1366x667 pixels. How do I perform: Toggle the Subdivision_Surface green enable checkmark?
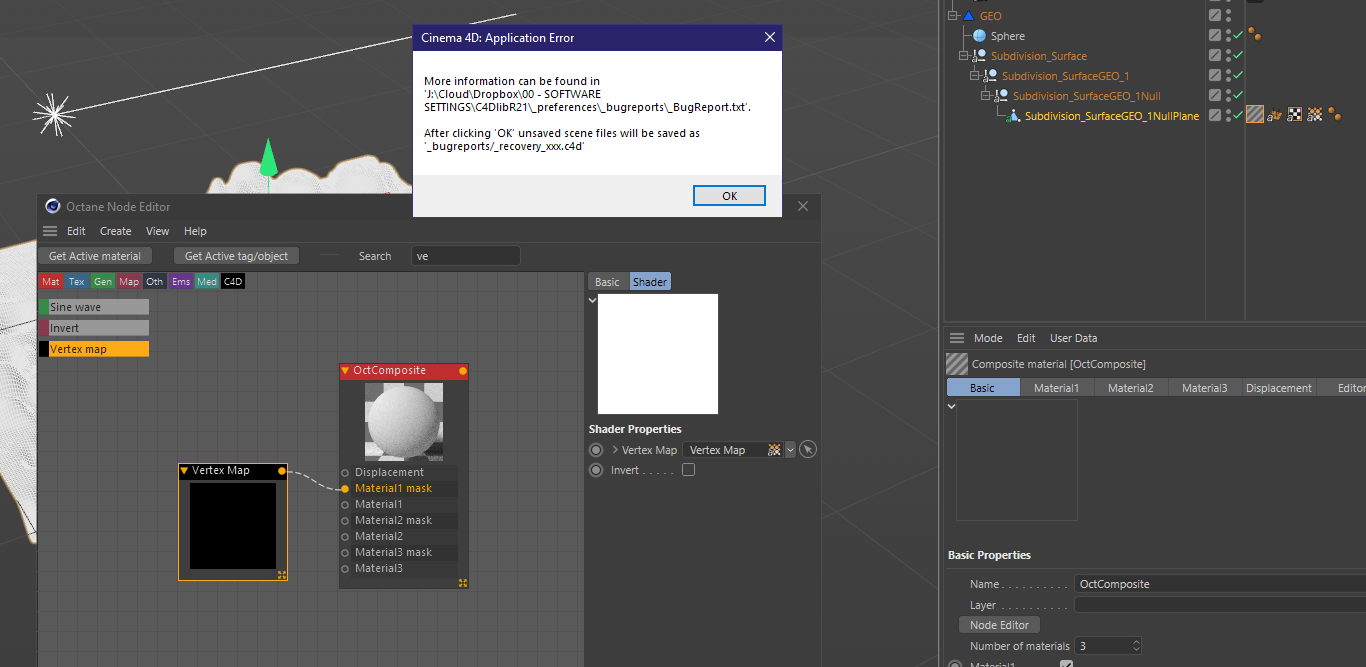coord(1238,56)
